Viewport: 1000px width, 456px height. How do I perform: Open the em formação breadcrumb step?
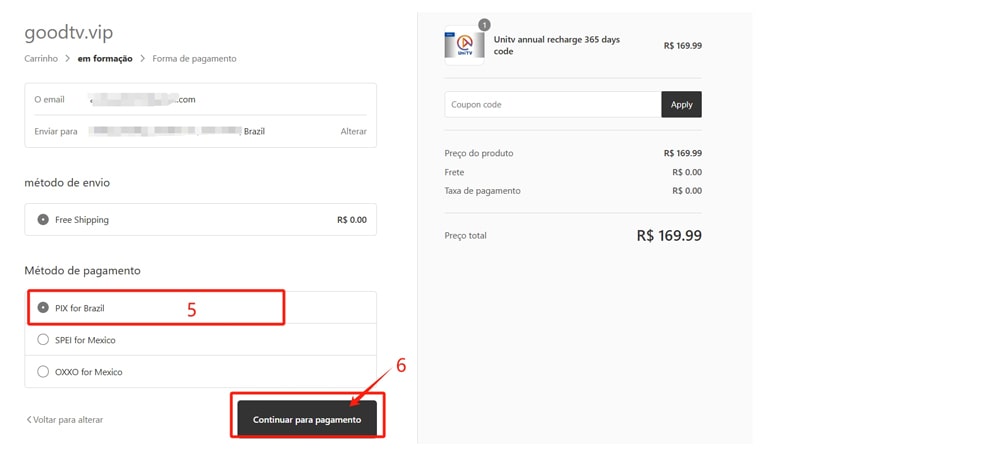click(105, 59)
